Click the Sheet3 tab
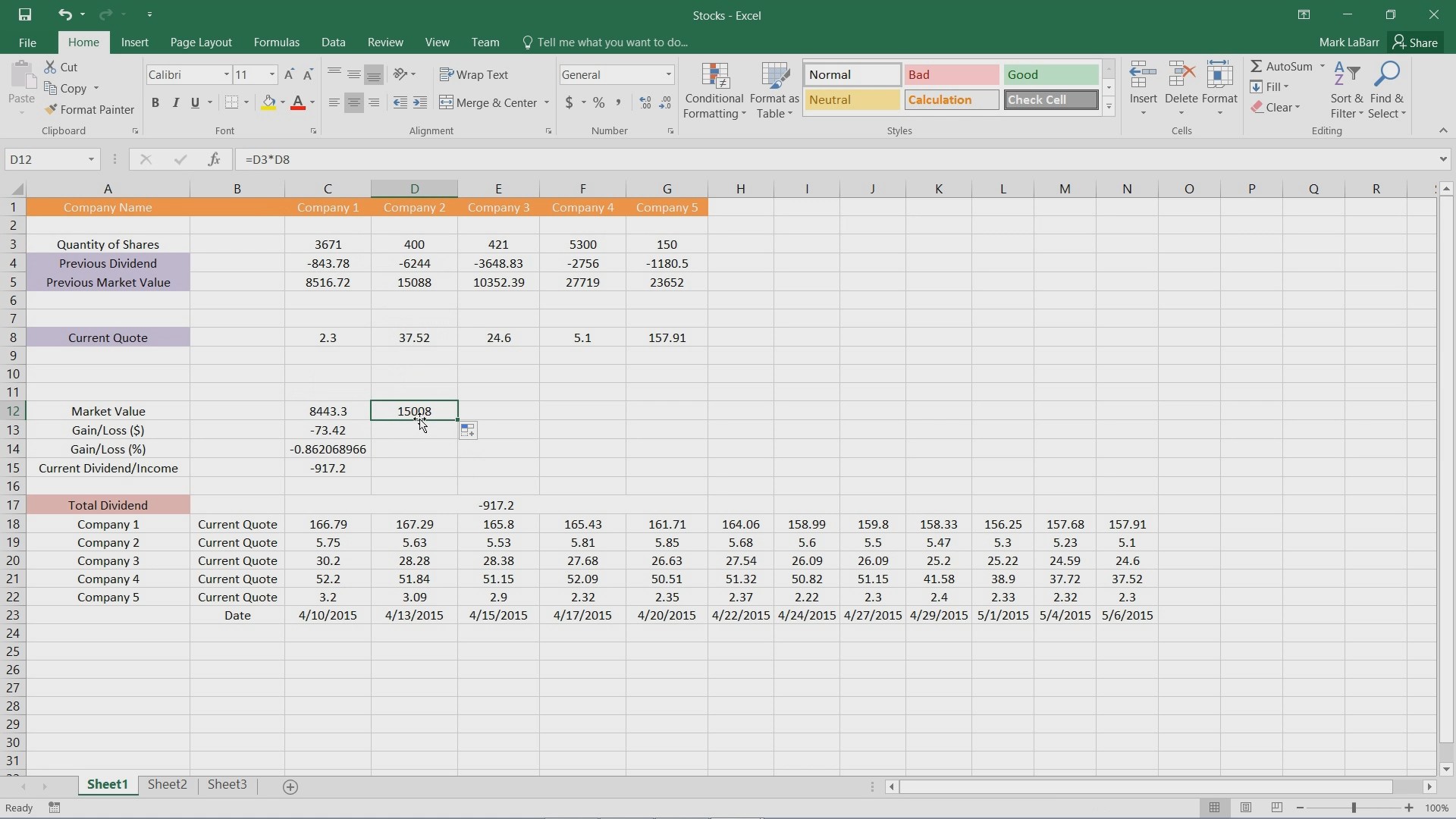The width and height of the screenshot is (1456, 819). tap(226, 784)
